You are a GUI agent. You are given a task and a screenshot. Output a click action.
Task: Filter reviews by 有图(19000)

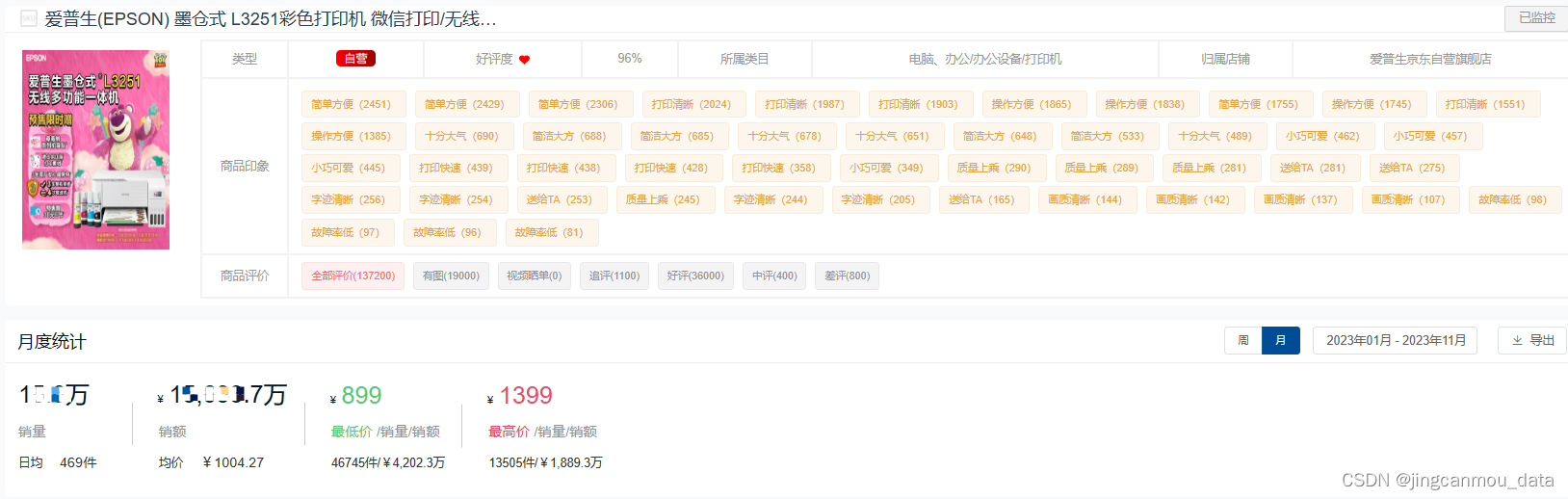(x=451, y=276)
